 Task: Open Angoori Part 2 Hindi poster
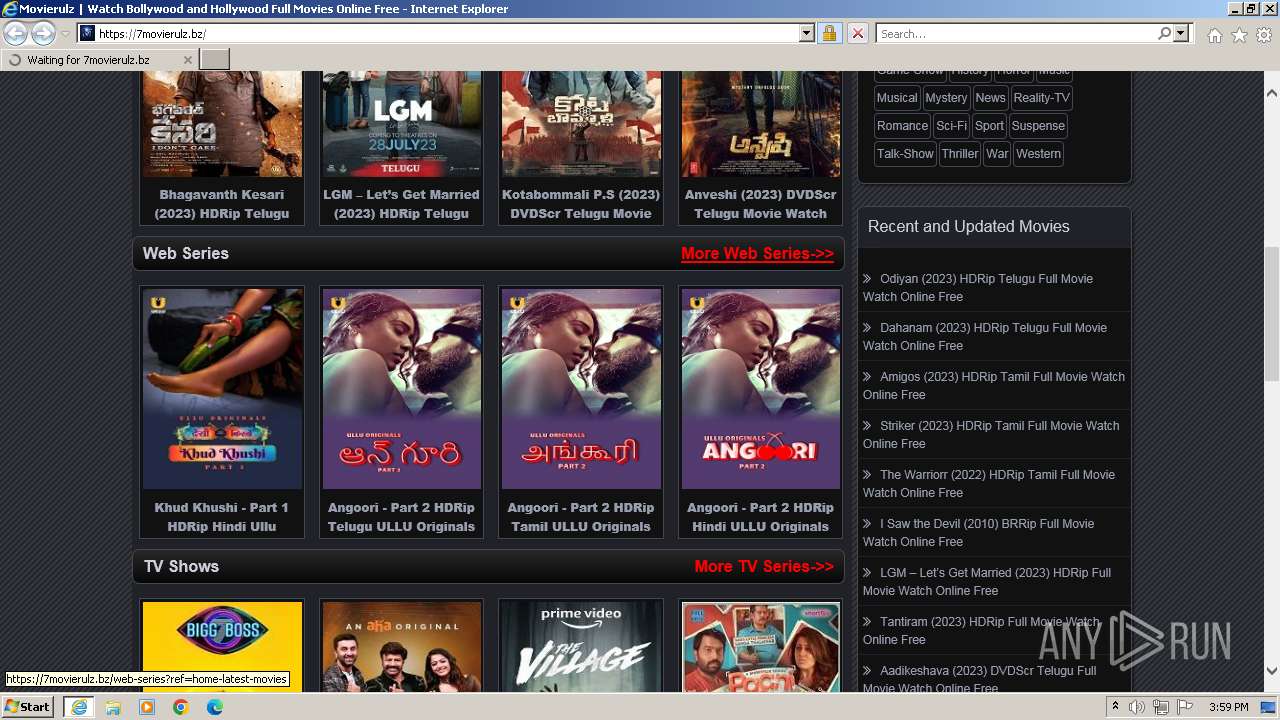[x=760, y=389]
